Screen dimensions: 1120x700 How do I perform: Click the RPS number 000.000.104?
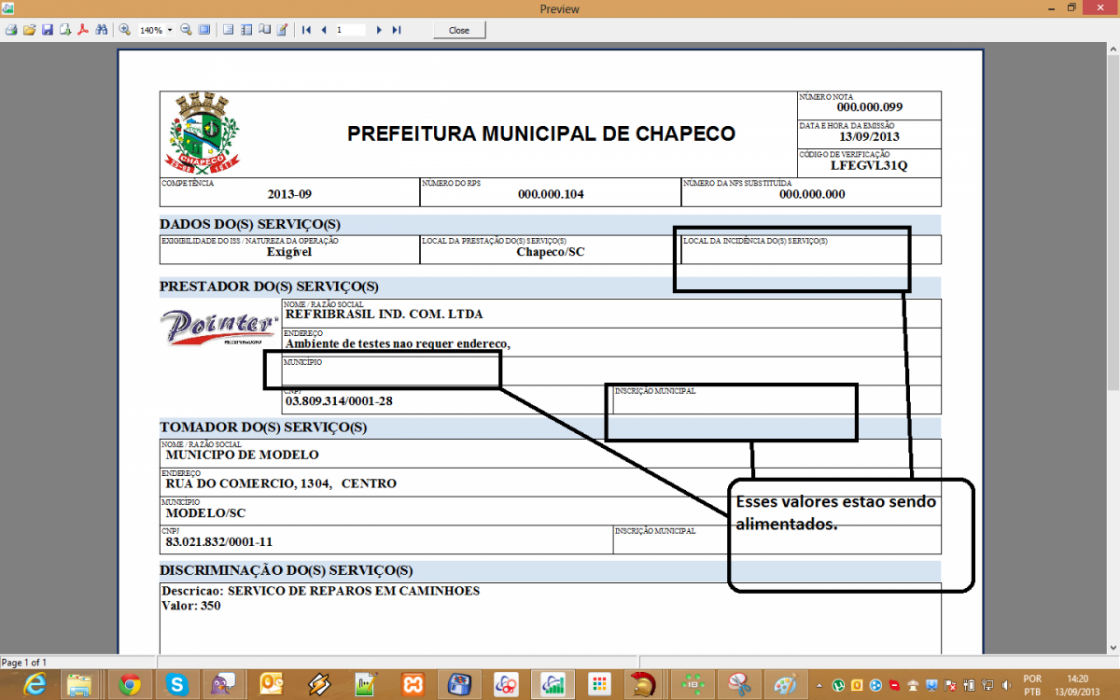pyautogui.click(x=551, y=194)
